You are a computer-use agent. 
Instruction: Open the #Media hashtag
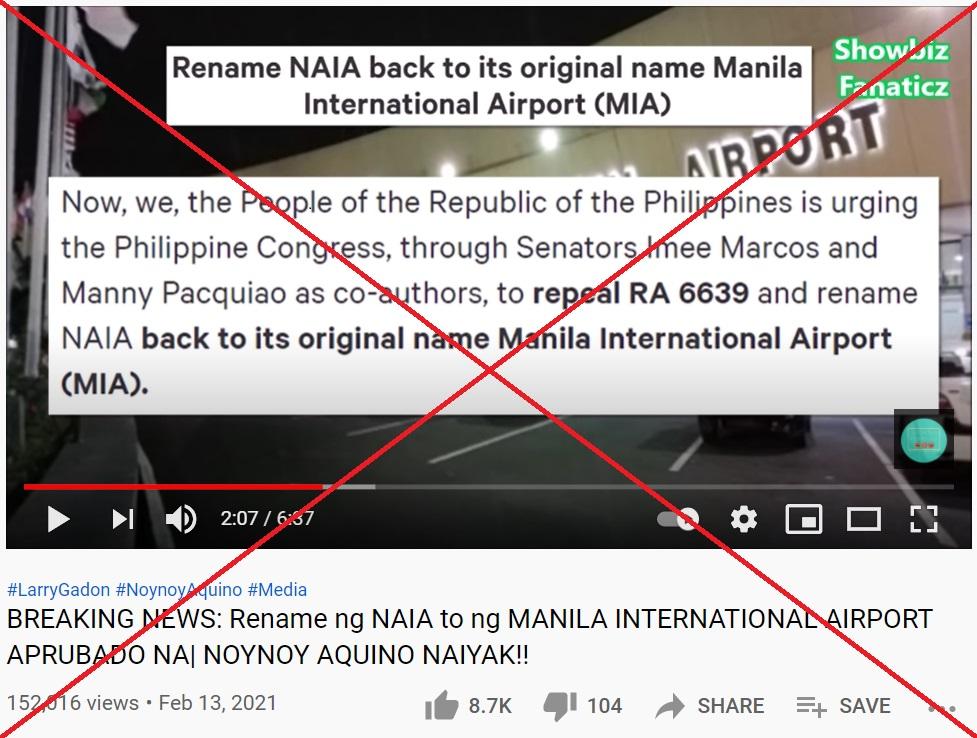(x=277, y=590)
